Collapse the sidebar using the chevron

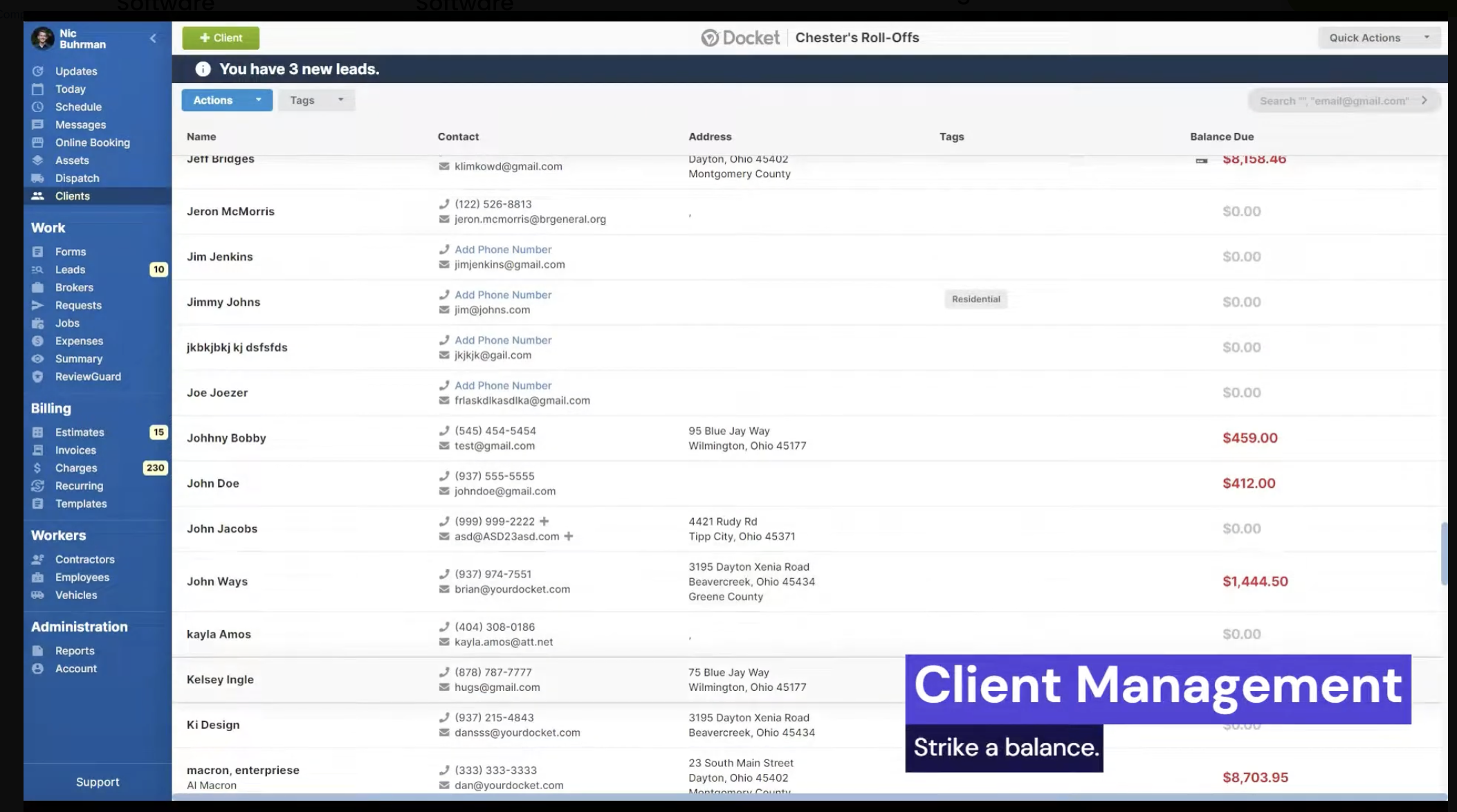(153, 38)
